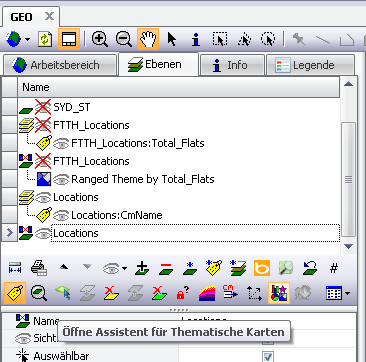The image size is (366, 362).
Task: Choose the rectangle selection tool
Action: pyautogui.click(x=220, y=39)
